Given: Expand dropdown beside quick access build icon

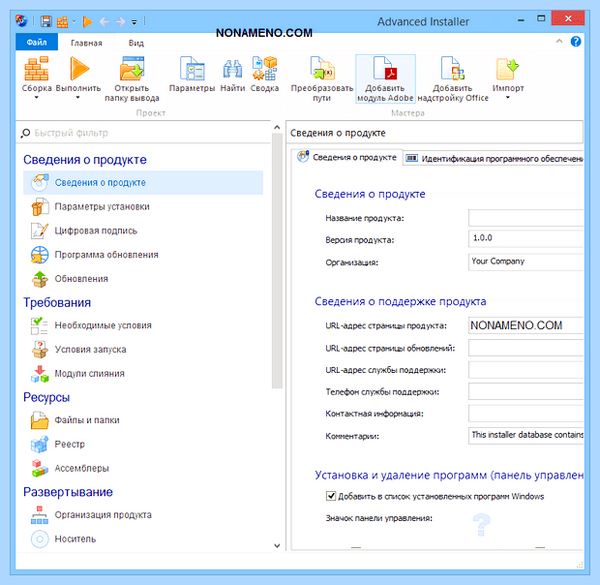Looking at the screenshot, I should pyautogui.click(x=74, y=22).
